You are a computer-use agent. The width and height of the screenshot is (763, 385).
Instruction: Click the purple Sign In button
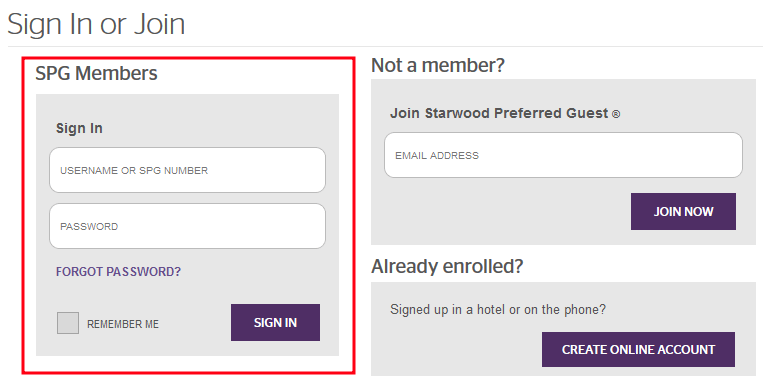(x=275, y=322)
